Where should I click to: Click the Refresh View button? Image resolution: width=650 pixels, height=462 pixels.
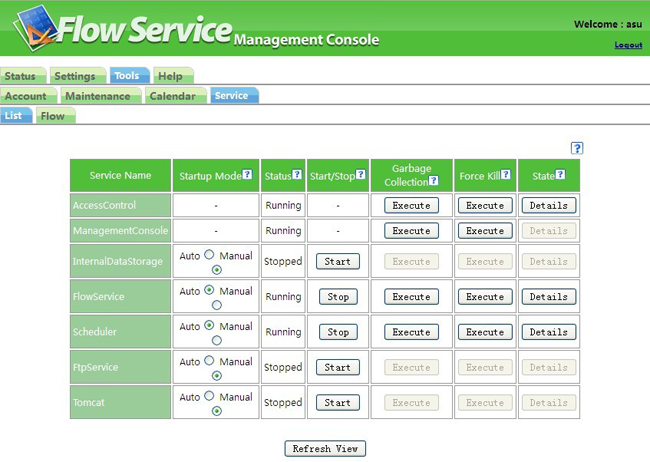tap(325, 448)
